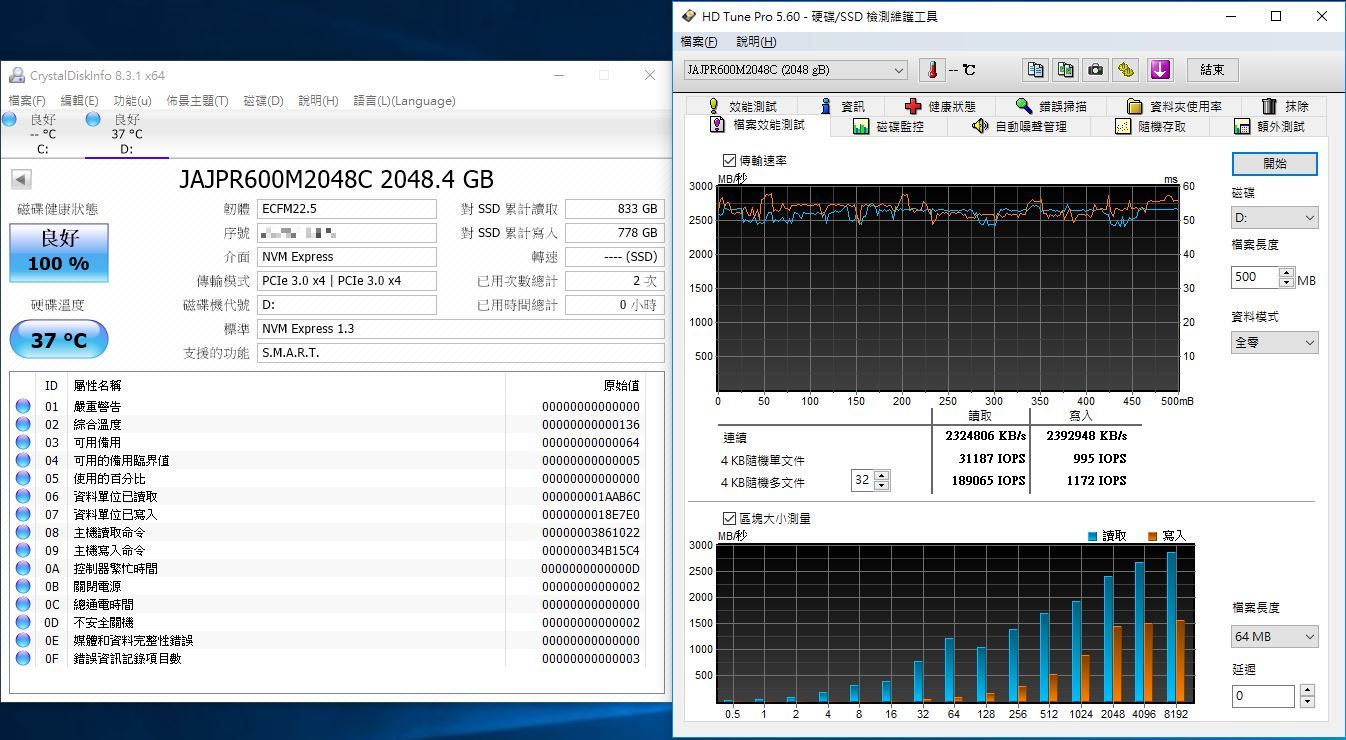
Task: Click down arrow of the 32 spinner
Action: point(881,486)
